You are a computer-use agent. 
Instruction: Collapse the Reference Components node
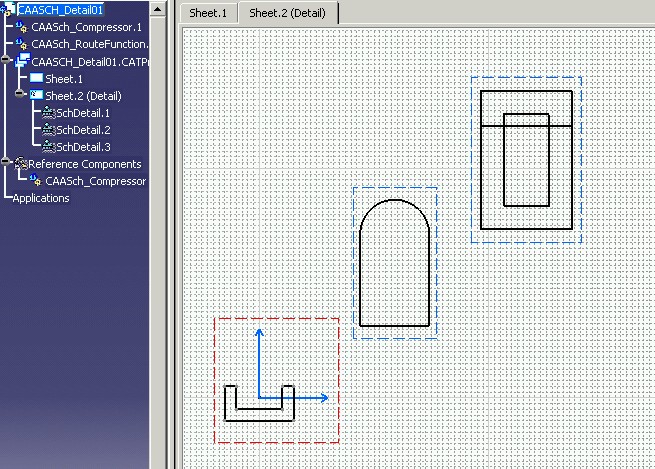pyautogui.click(x=6, y=164)
